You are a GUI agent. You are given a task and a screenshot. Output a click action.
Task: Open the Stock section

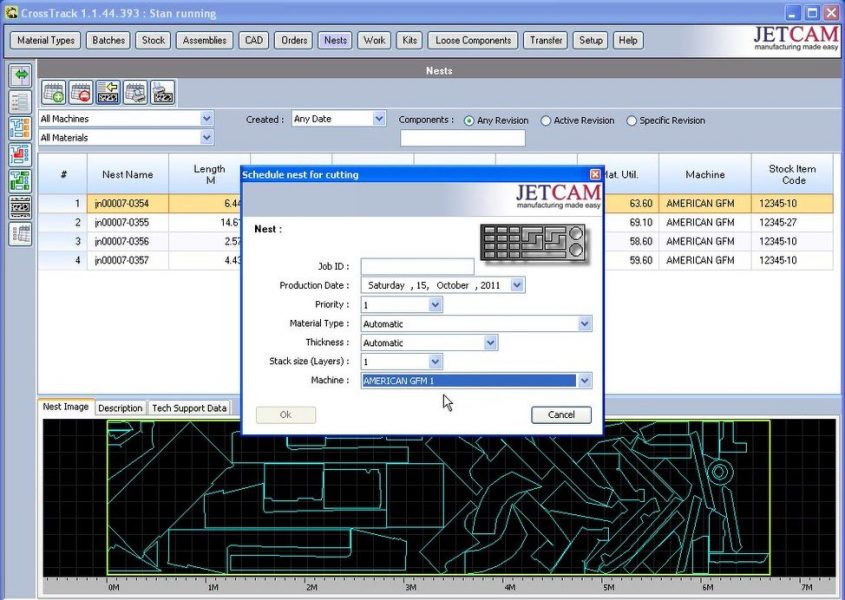(x=153, y=40)
